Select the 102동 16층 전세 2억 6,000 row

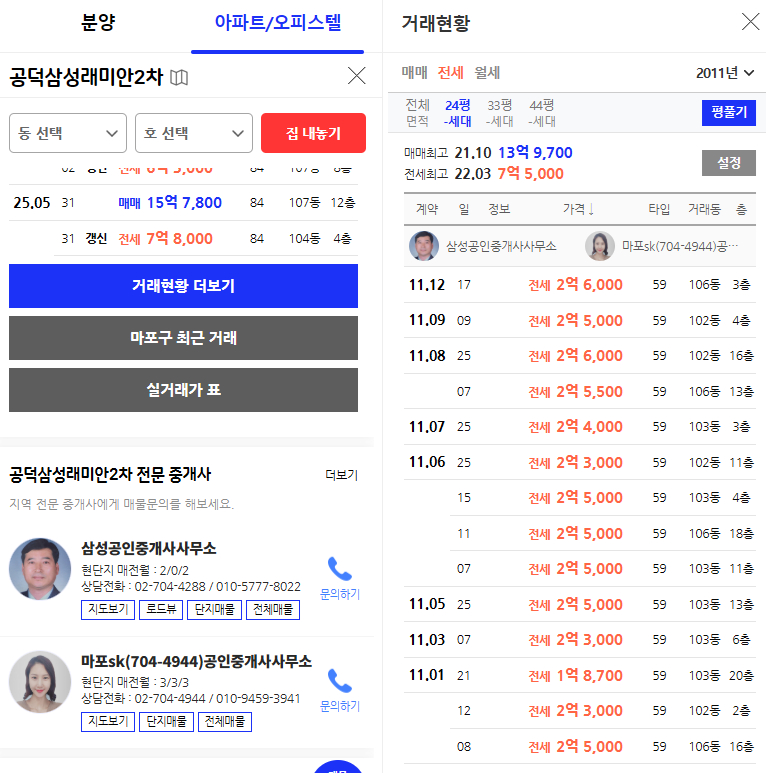(580, 356)
